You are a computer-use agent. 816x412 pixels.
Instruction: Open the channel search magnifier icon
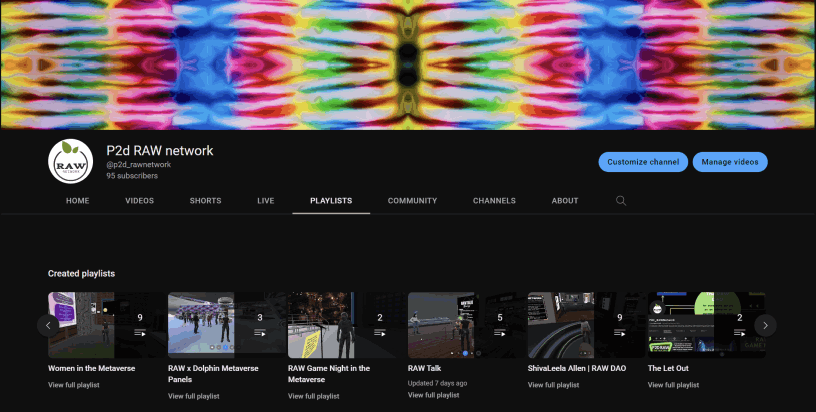[621, 201]
